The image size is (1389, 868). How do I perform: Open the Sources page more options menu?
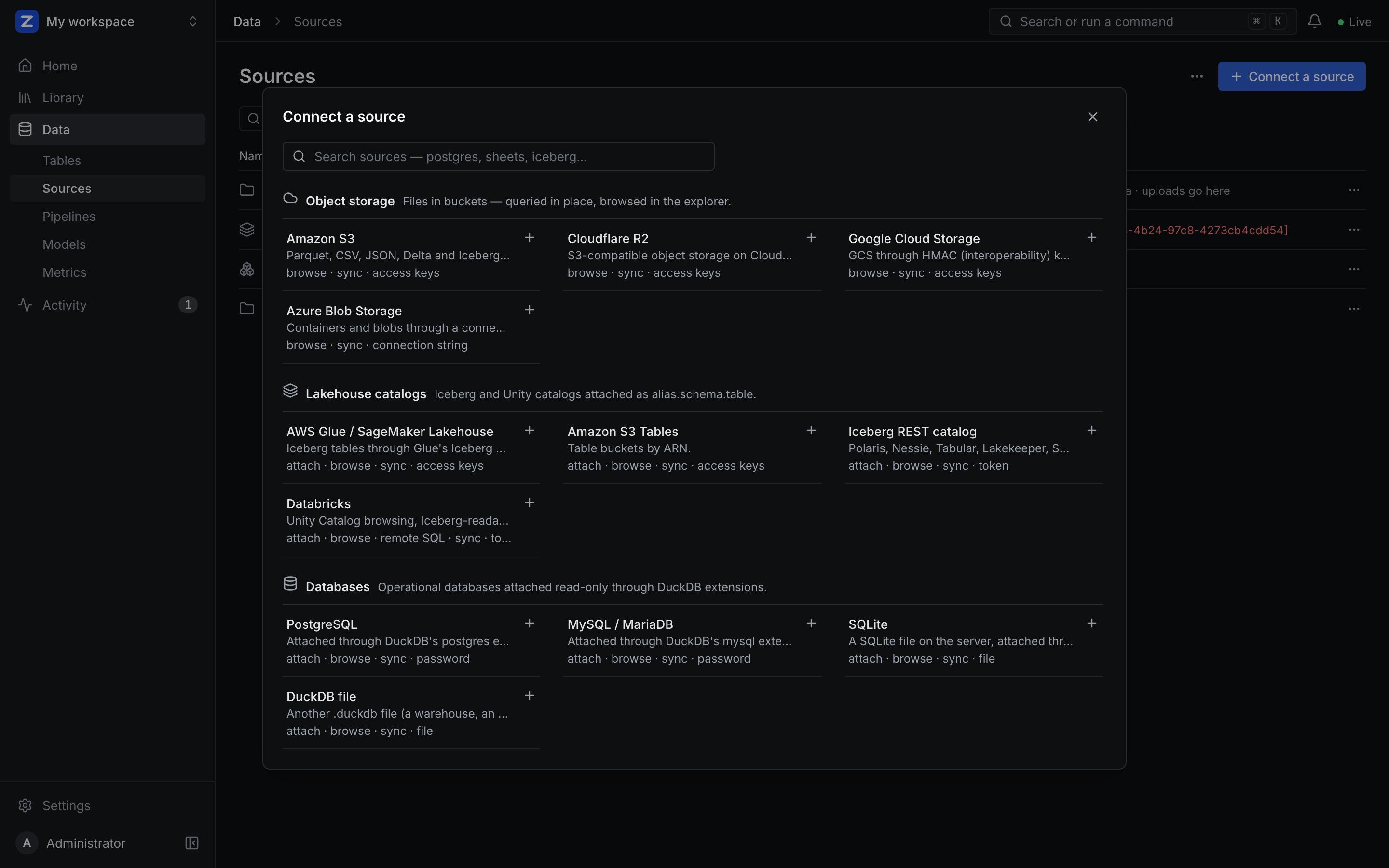(x=1197, y=76)
